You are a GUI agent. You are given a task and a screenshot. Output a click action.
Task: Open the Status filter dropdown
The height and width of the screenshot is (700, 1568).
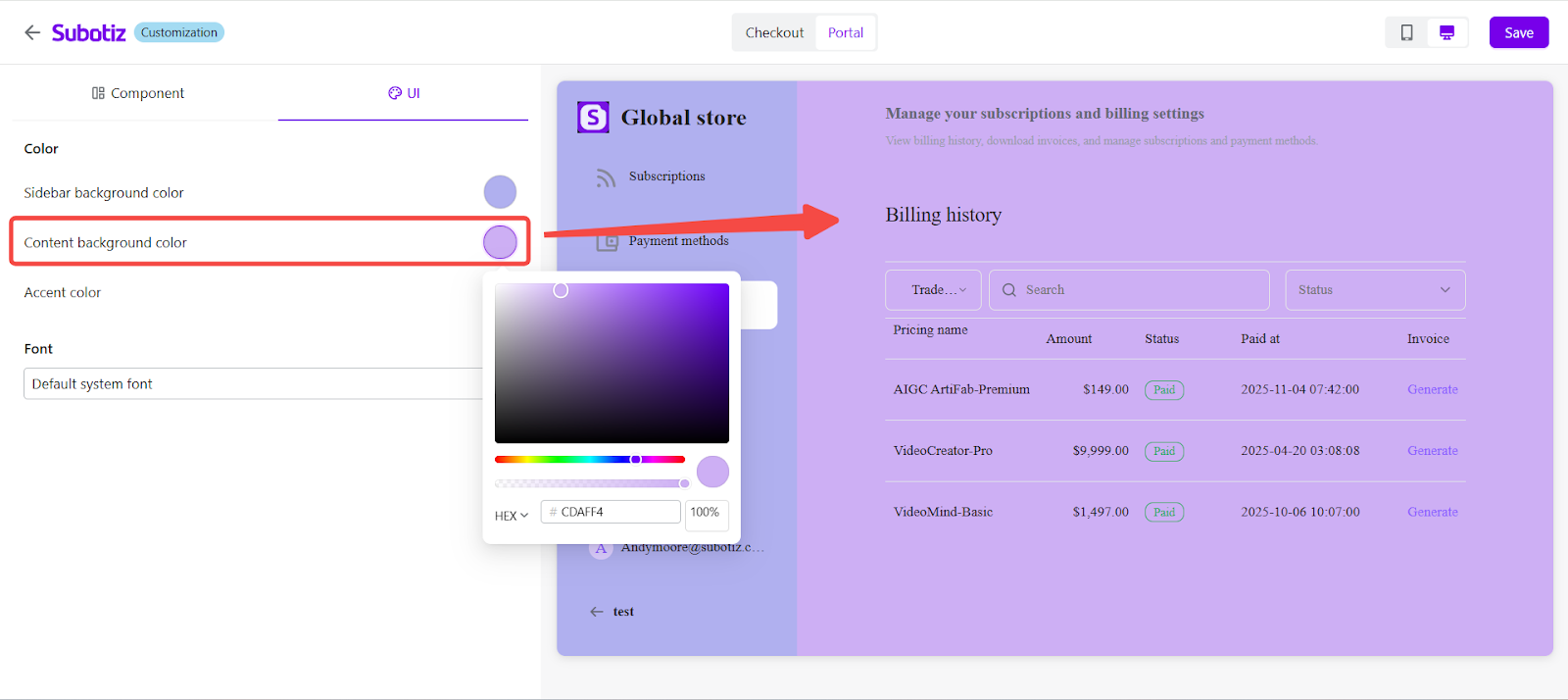(1374, 290)
